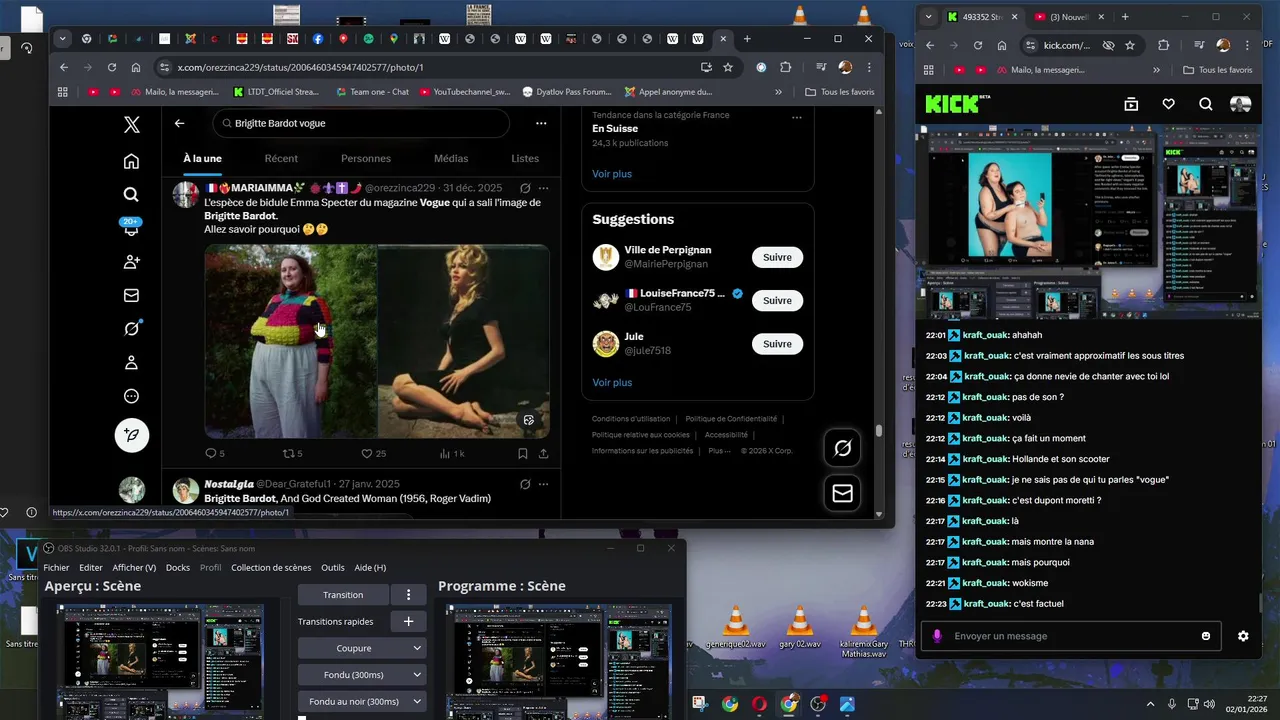1280x720 pixels.
Task: Open emoji picker in Kick chat box
Action: point(1206,636)
